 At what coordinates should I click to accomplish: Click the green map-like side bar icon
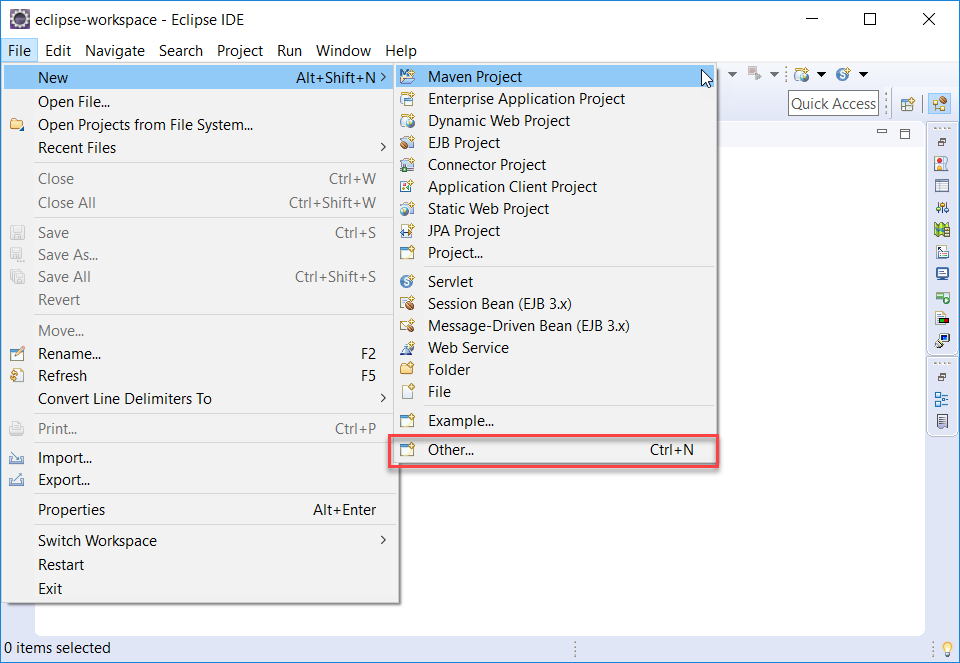tap(942, 230)
